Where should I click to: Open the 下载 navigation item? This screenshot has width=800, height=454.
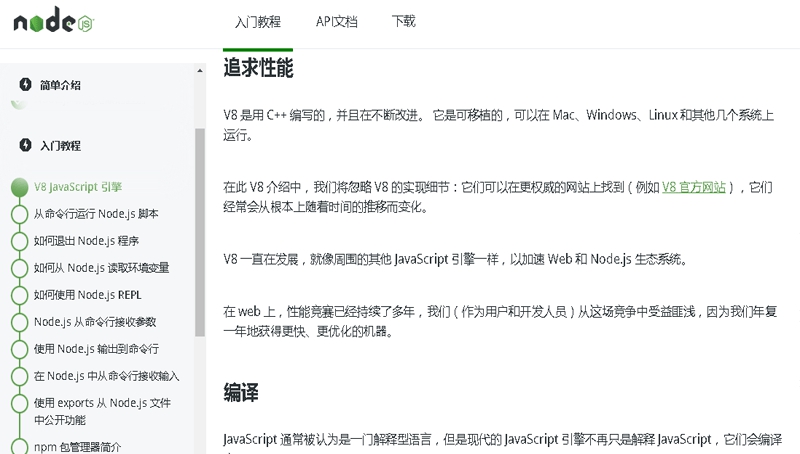[404, 21]
